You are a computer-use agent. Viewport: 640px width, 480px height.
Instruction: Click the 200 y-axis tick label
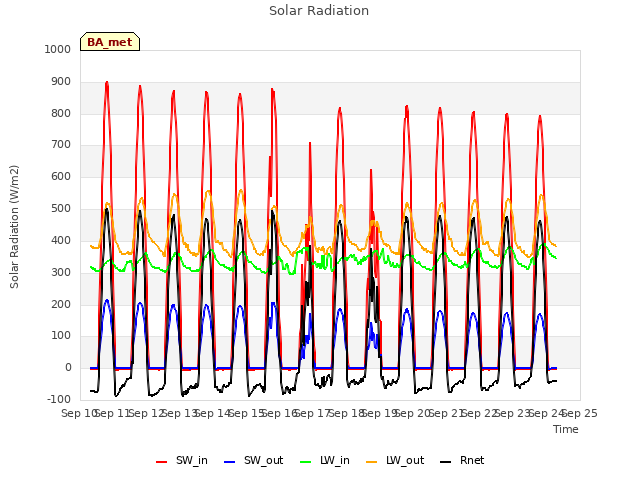click(61, 304)
